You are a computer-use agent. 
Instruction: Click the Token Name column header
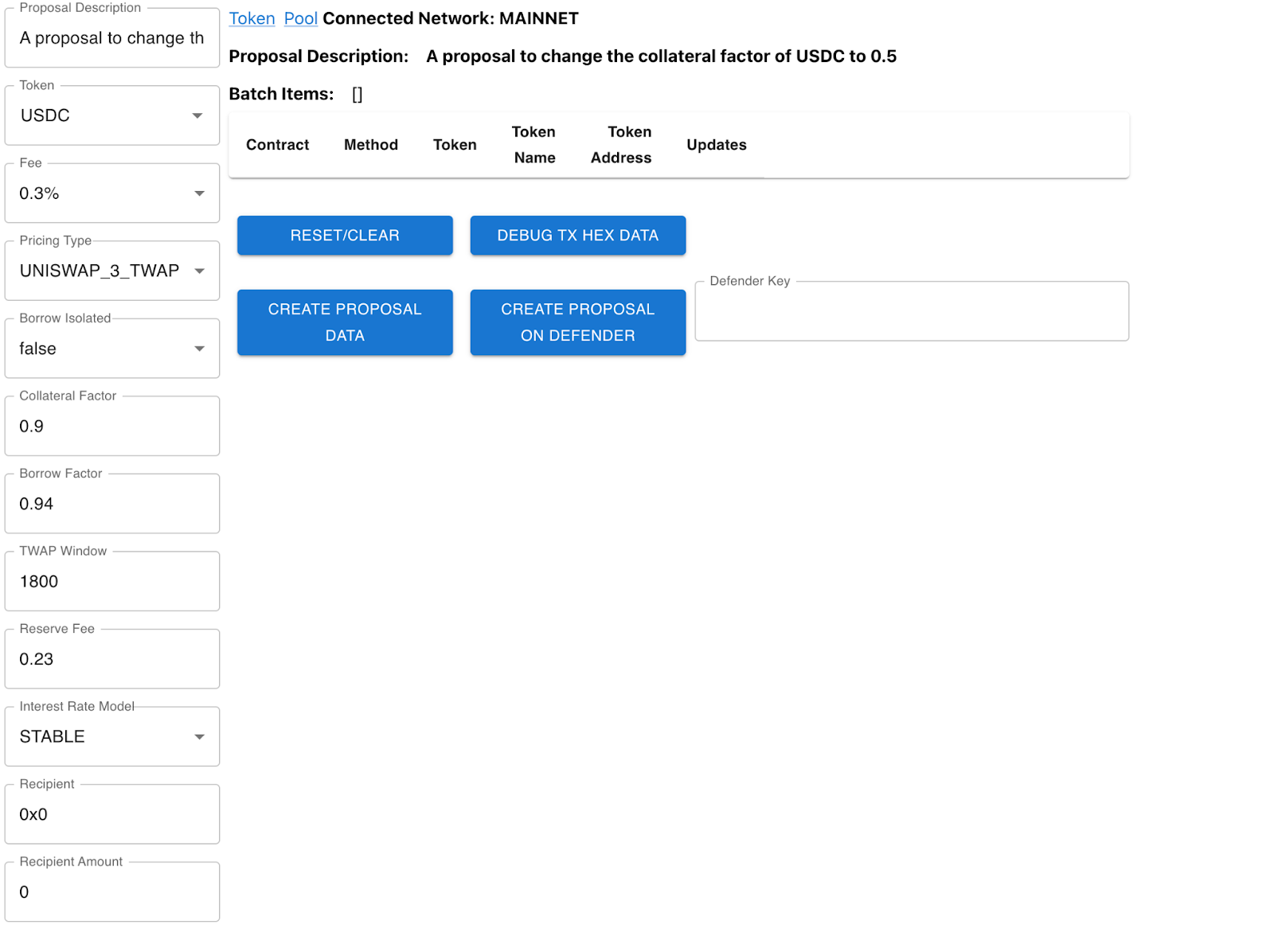534,145
